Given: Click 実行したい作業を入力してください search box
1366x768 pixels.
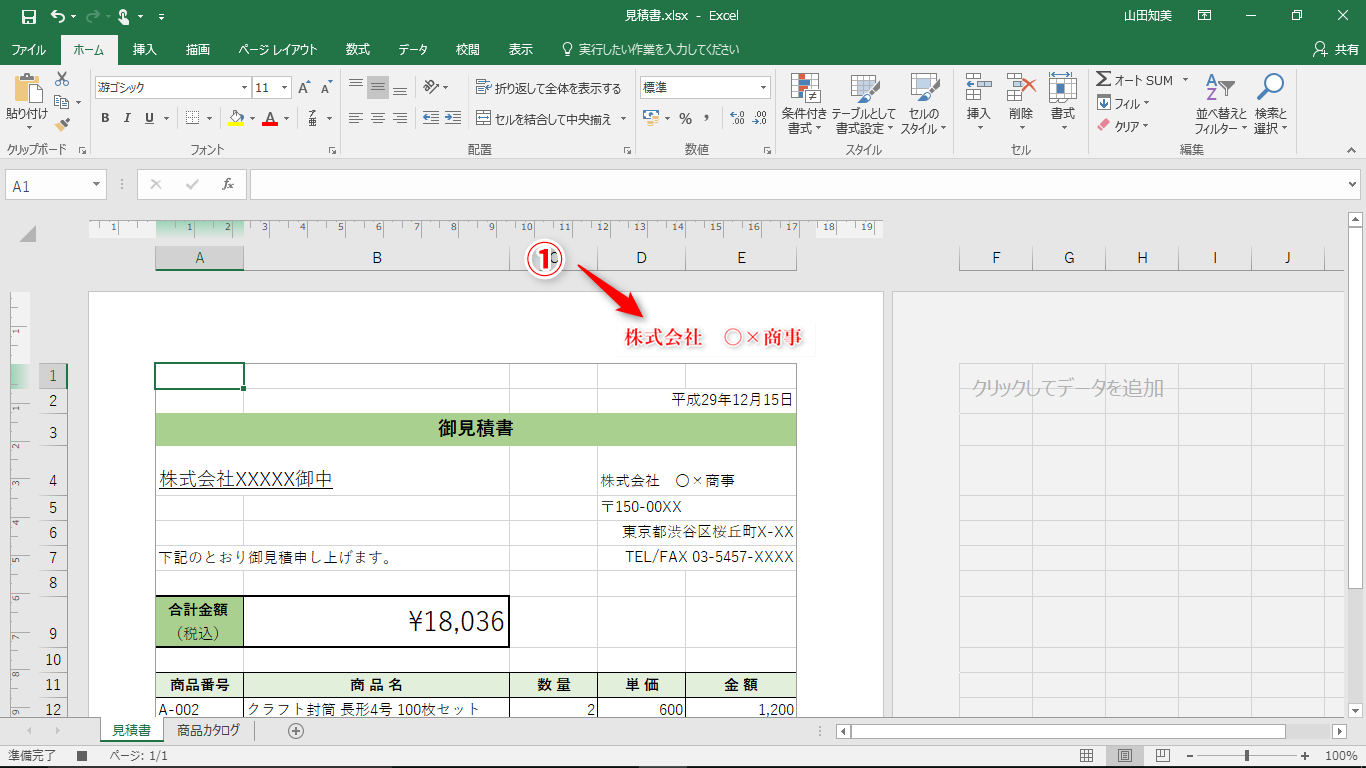Looking at the screenshot, I should pyautogui.click(x=650, y=49).
